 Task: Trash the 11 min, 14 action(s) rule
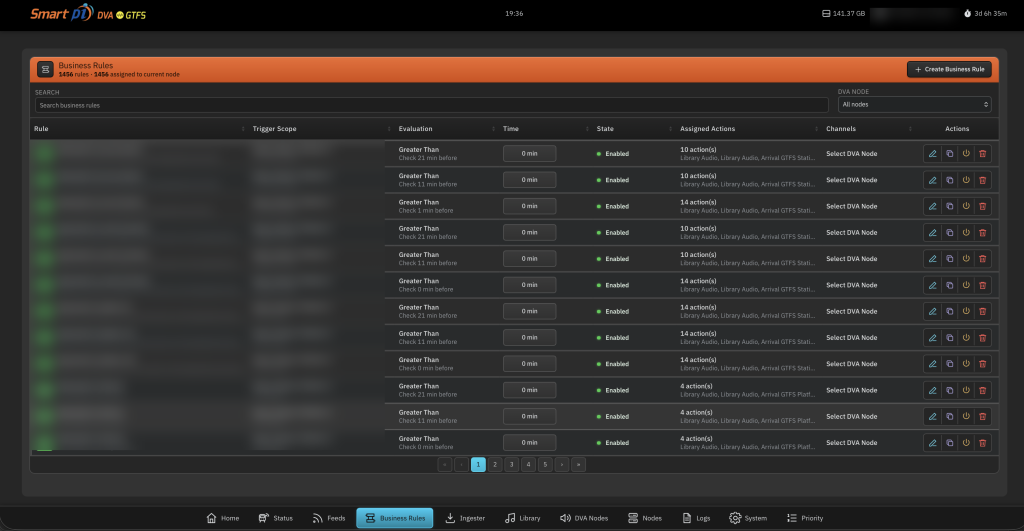pos(982,338)
